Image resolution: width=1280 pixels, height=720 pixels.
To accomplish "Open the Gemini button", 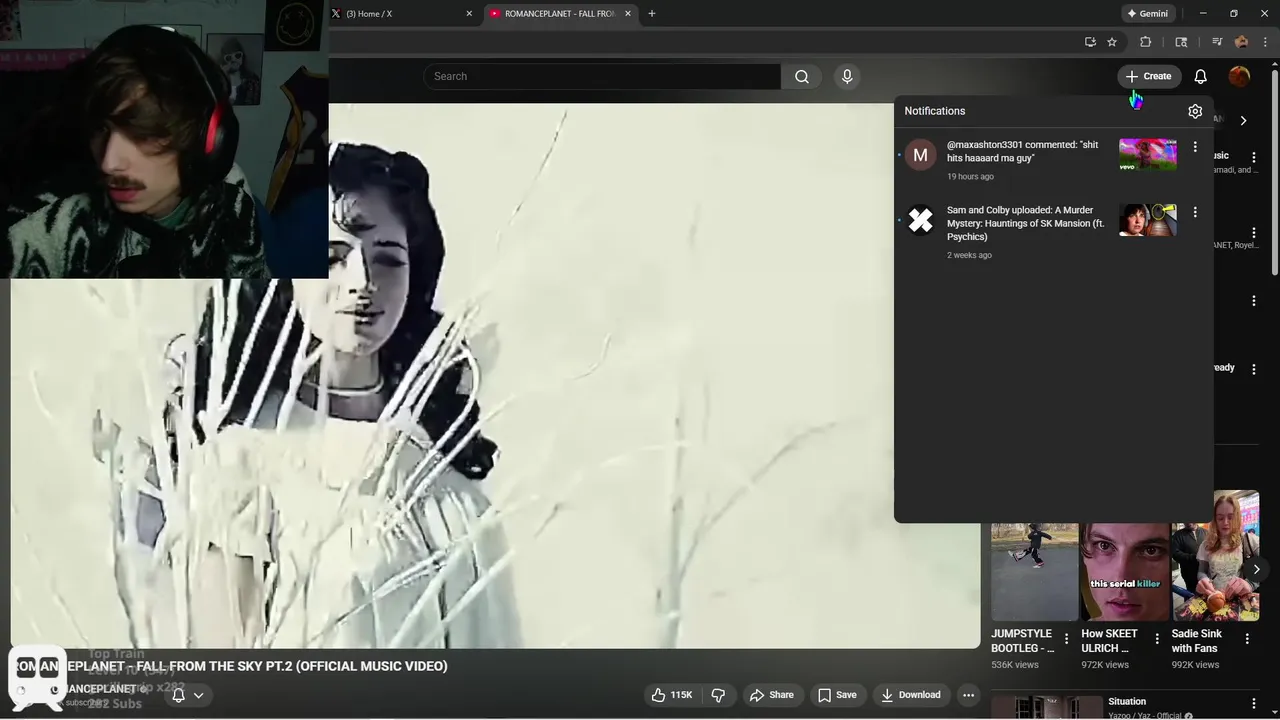I will click(x=1147, y=14).
